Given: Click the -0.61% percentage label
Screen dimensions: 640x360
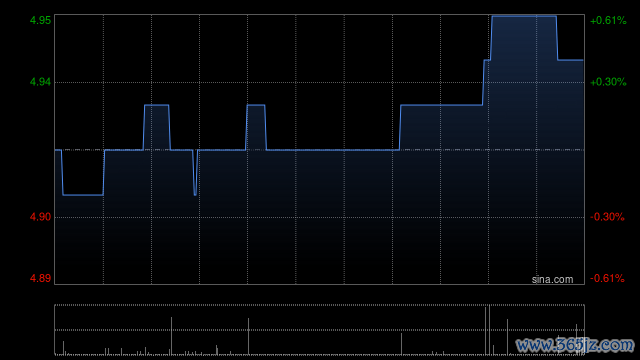Looking at the screenshot, I should click(x=607, y=278).
